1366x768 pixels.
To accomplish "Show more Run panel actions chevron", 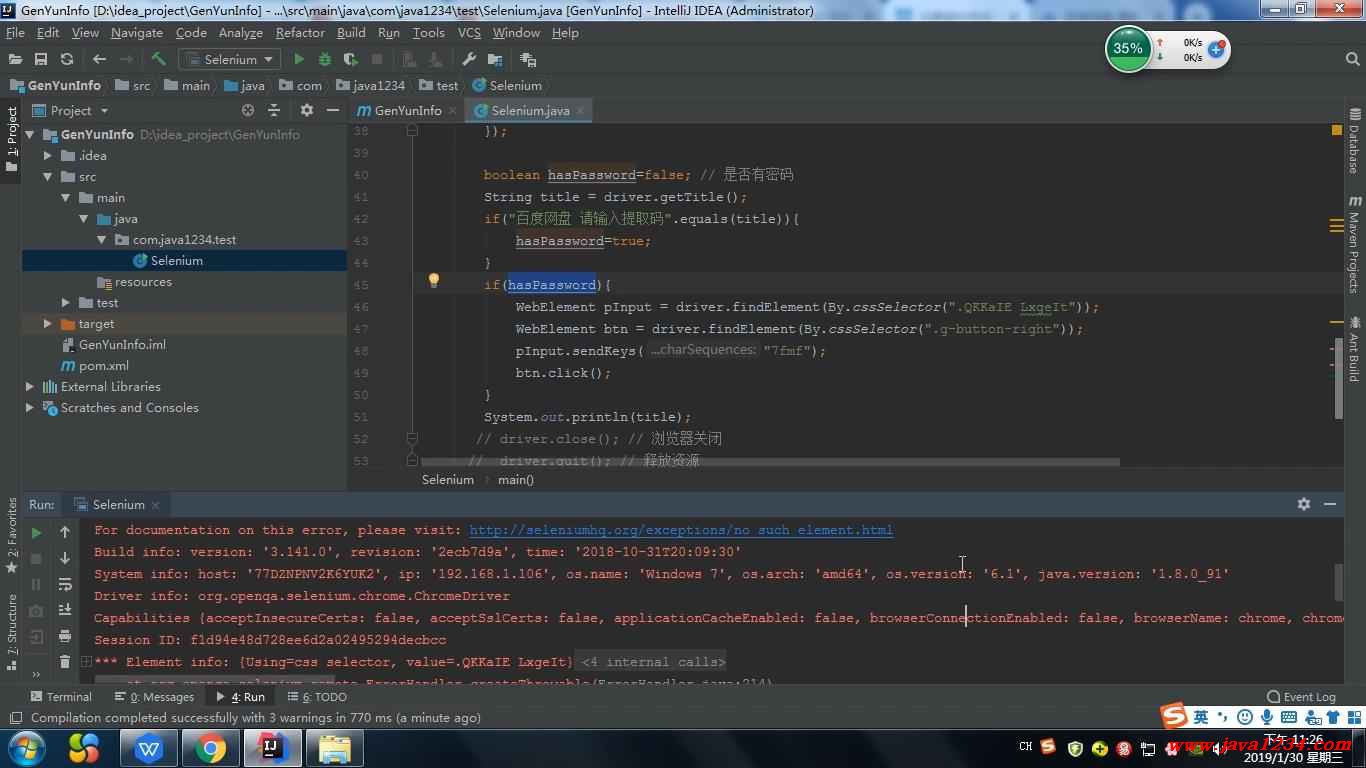I will click(x=36, y=673).
